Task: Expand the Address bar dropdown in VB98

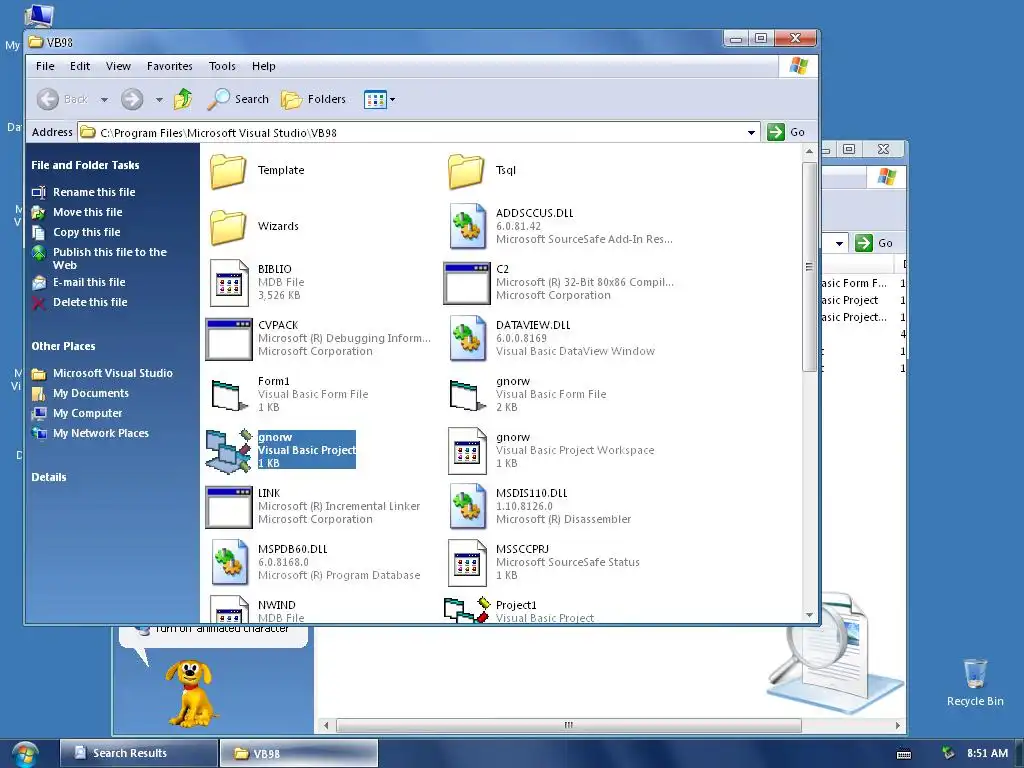Action: pyautogui.click(x=752, y=133)
